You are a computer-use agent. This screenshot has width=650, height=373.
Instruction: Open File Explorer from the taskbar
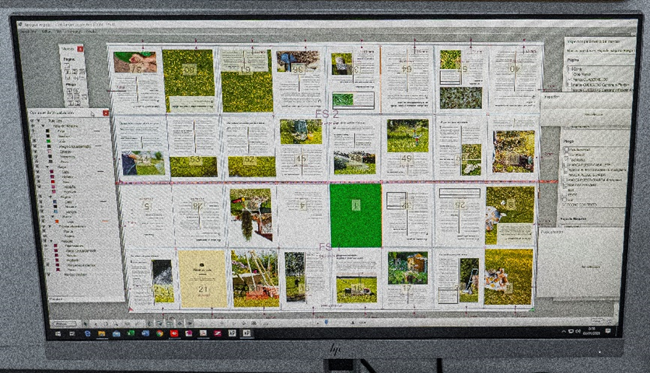102,334
